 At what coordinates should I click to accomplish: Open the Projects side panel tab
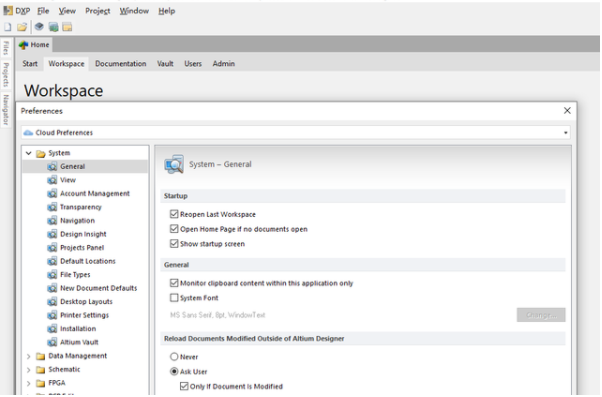[5, 75]
